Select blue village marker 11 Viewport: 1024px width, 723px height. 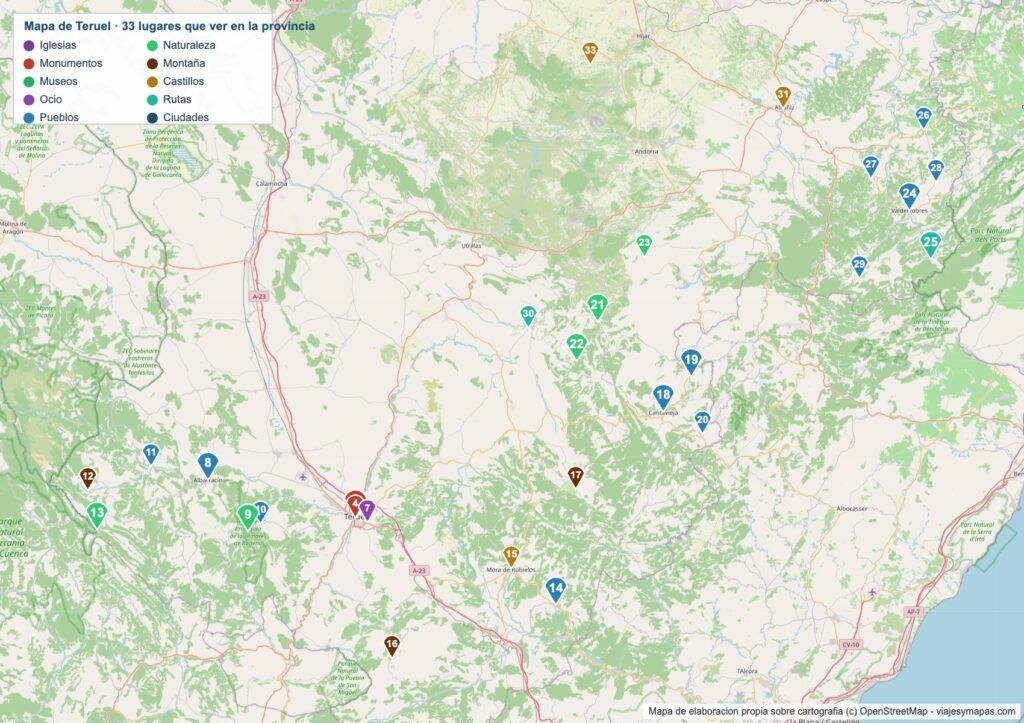(x=151, y=453)
